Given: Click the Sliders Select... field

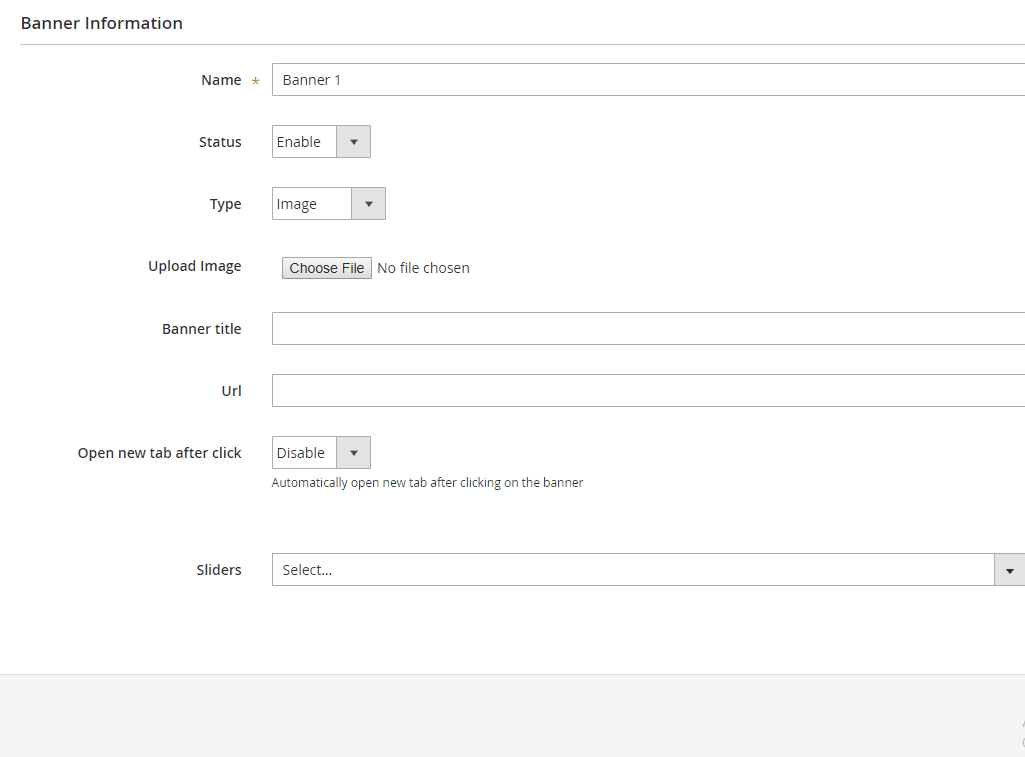Looking at the screenshot, I should tap(632, 570).
